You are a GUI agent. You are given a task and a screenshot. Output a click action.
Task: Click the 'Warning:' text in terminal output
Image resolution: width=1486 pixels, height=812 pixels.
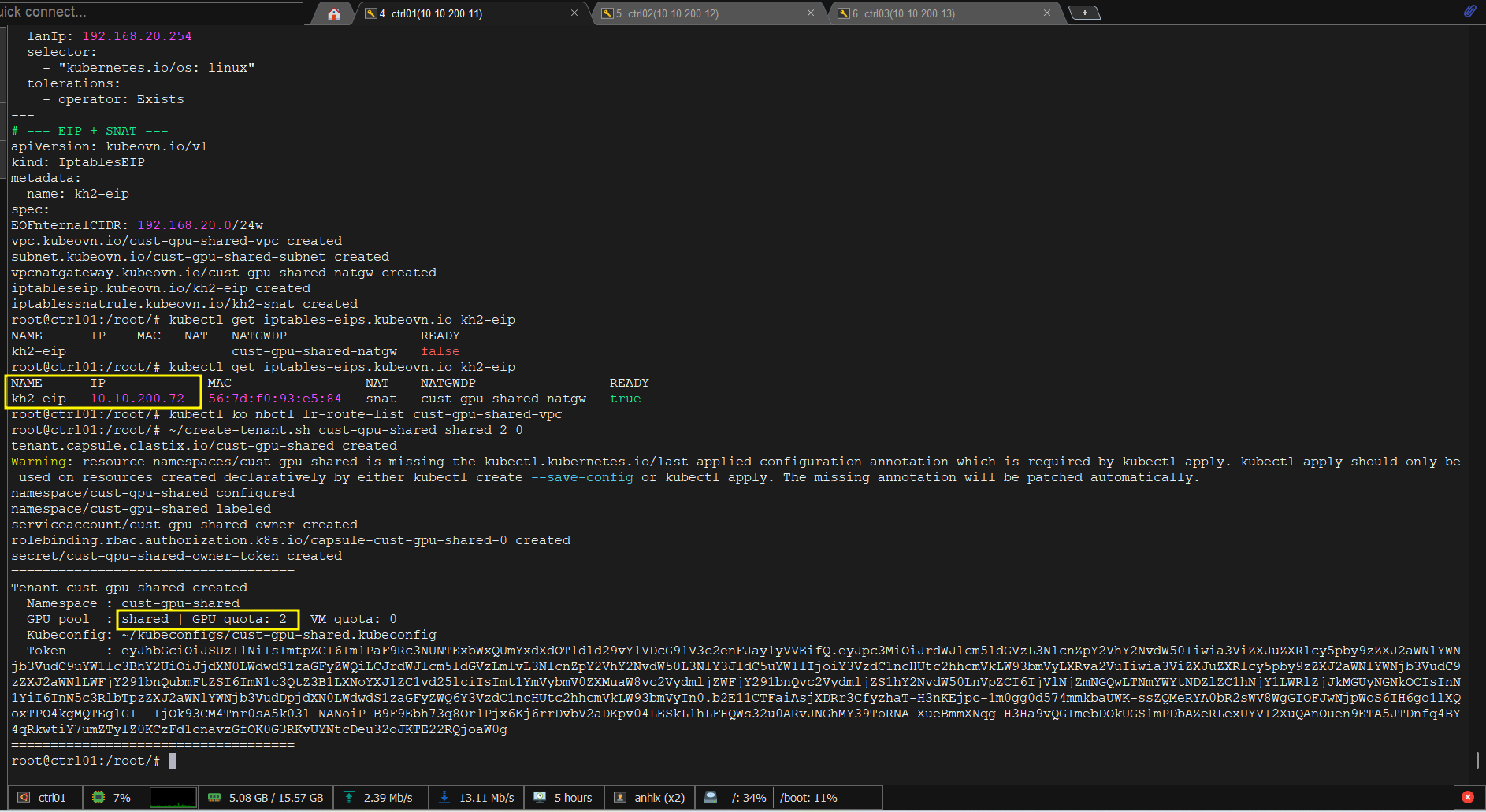coord(43,462)
